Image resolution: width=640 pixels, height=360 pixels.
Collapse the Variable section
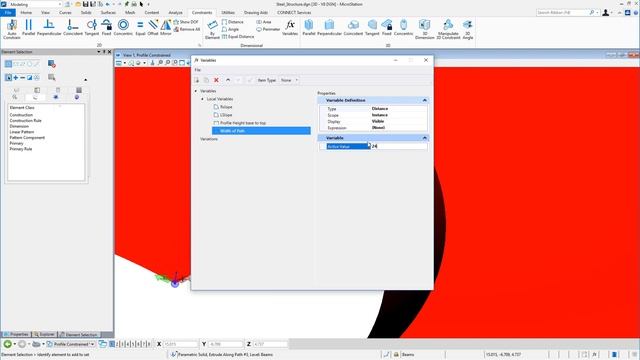click(x=424, y=138)
